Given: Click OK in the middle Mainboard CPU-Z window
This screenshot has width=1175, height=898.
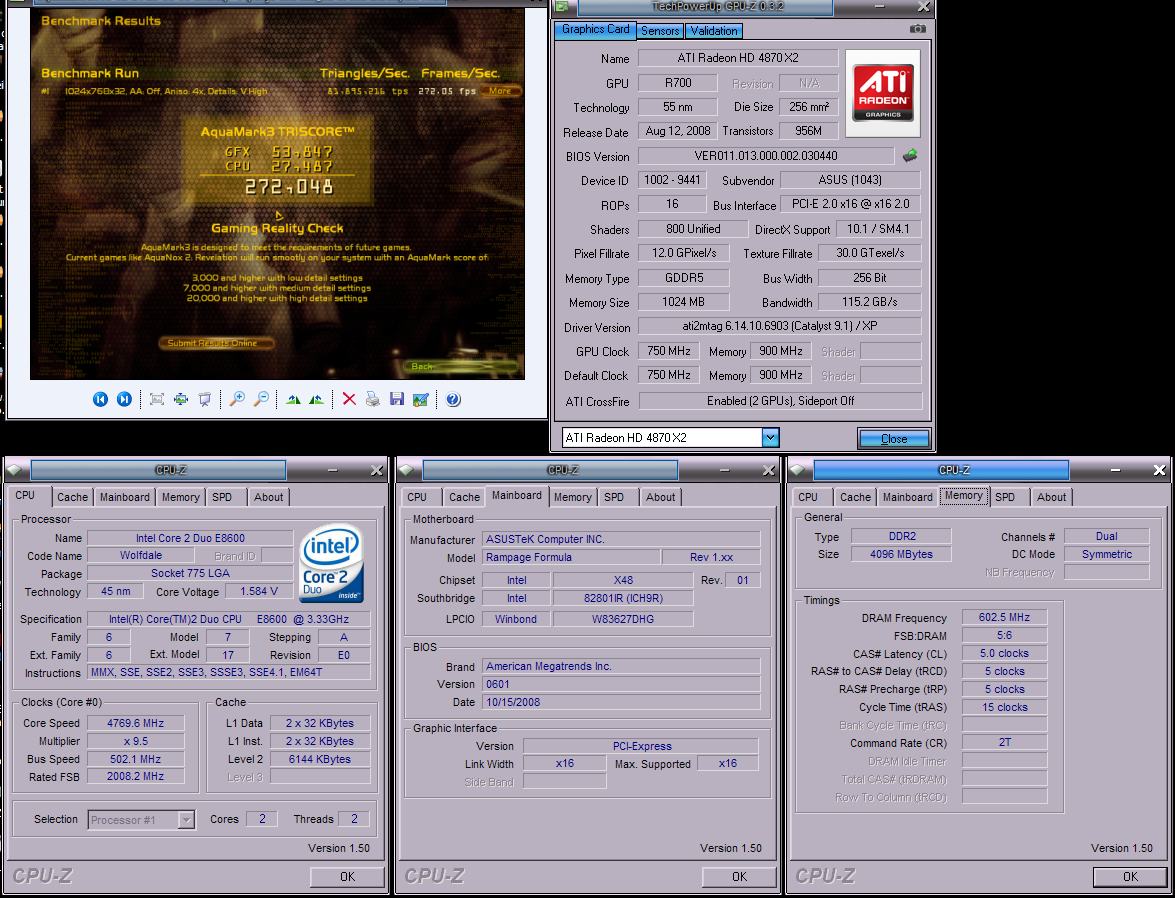Looking at the screenshot, I should [739, 876].
